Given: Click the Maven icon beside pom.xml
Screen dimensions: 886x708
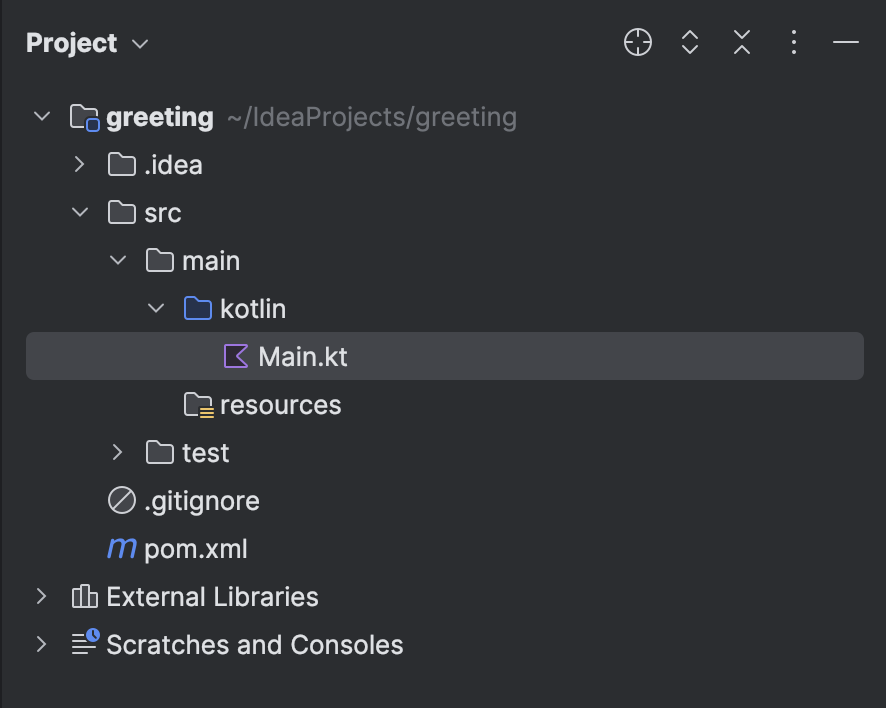Looking at the screenshot, I should click(x=122, y=548).
